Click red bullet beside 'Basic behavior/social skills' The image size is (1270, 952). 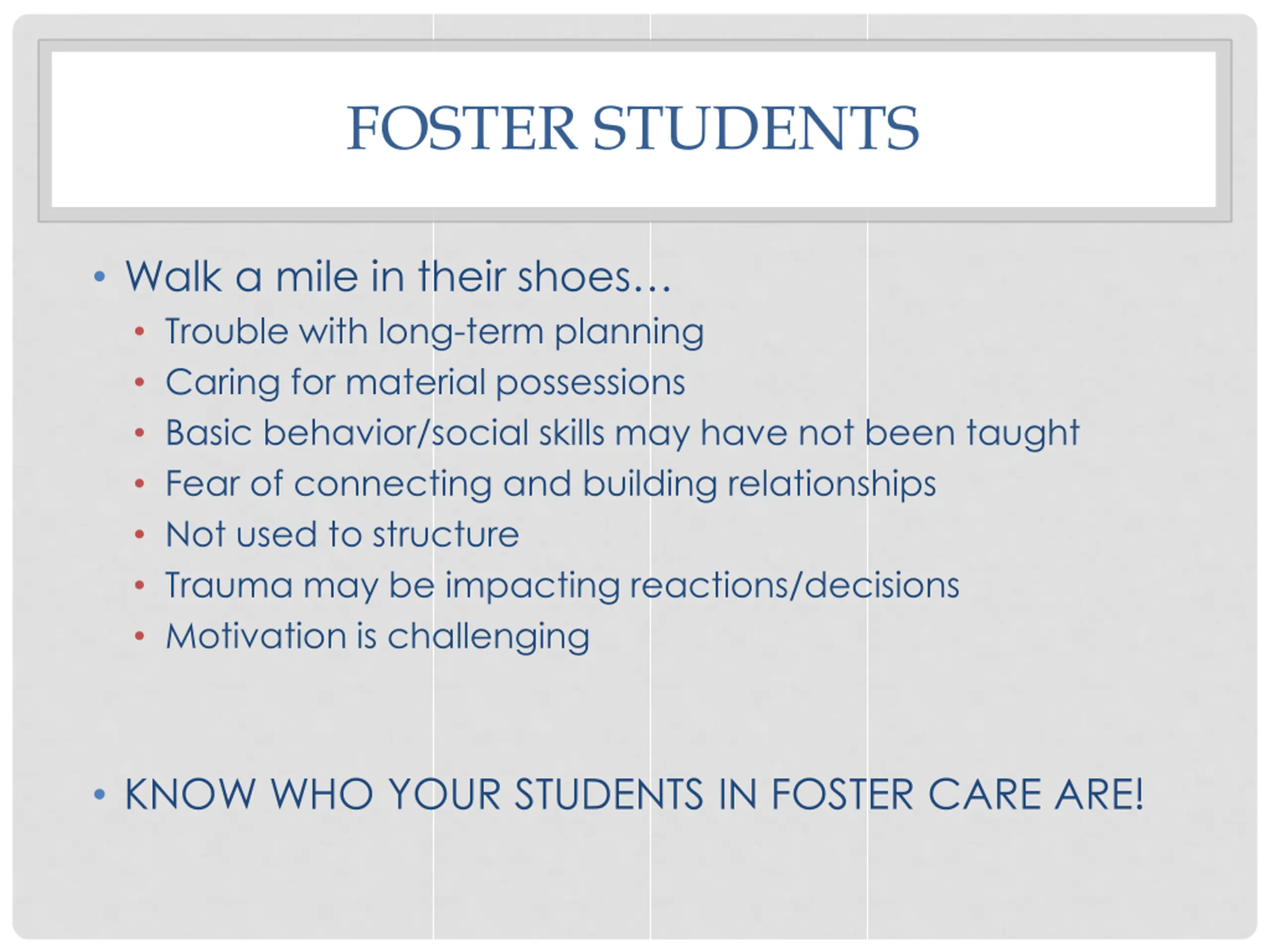click(139, 433)
